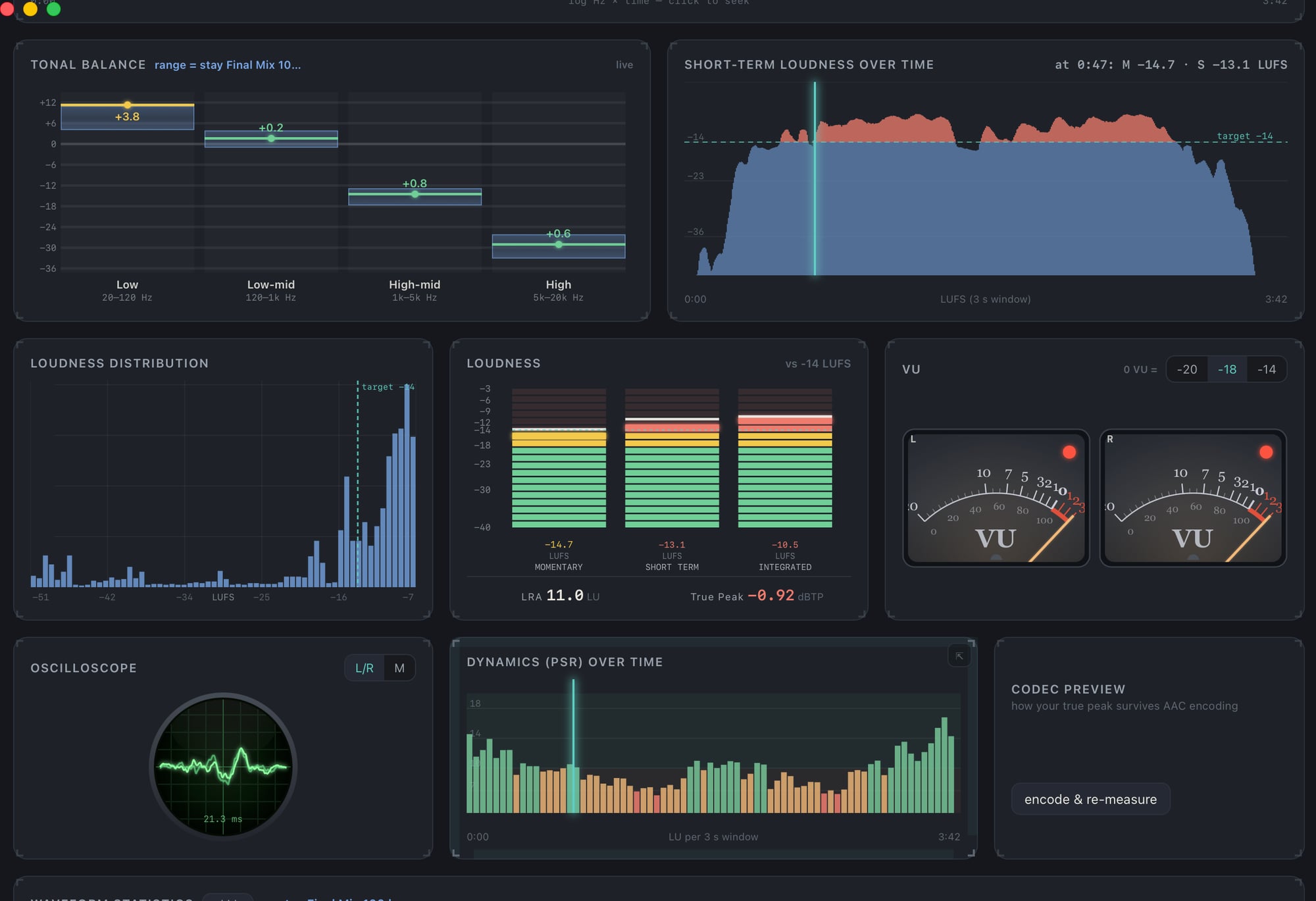Click the left channel VU meter
The width and height of the screenshot is (1316, 901).
click(x=996, y=498)
